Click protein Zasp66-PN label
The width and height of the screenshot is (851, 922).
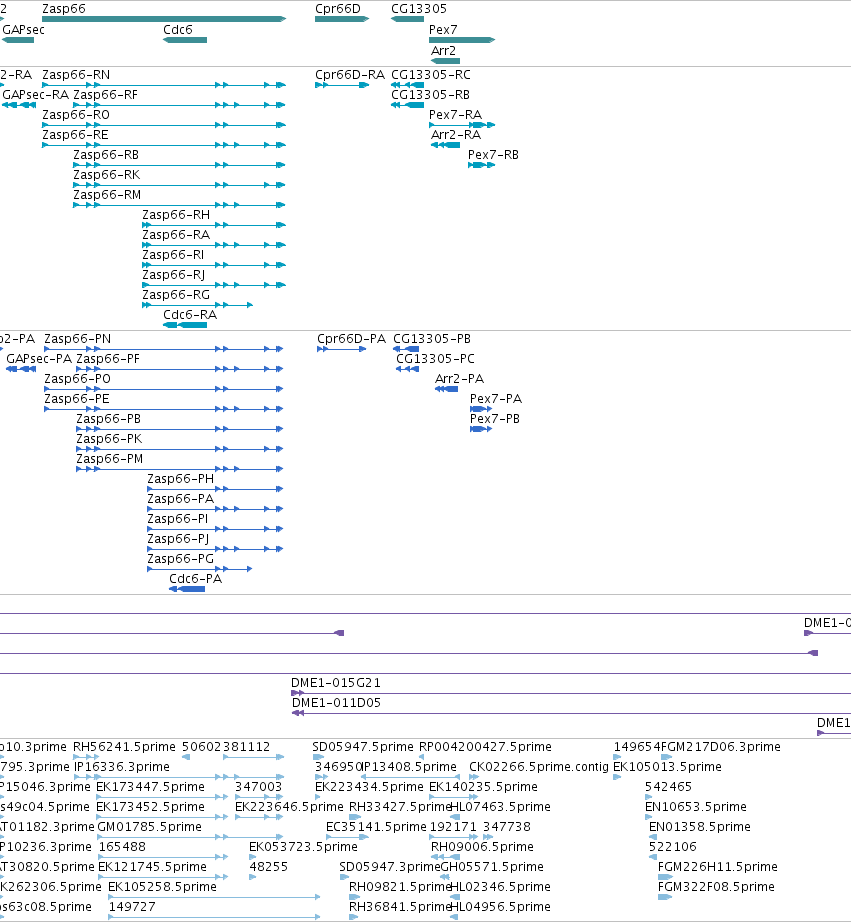(x=78, y=339)
